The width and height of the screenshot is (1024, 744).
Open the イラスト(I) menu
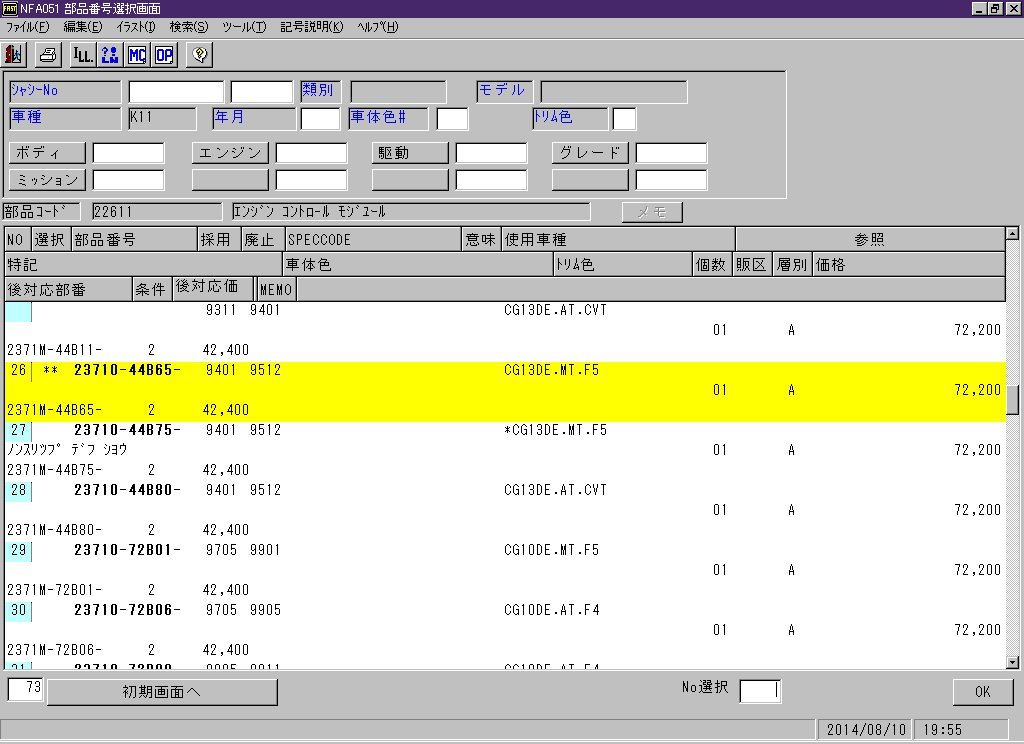pos(136,27)
